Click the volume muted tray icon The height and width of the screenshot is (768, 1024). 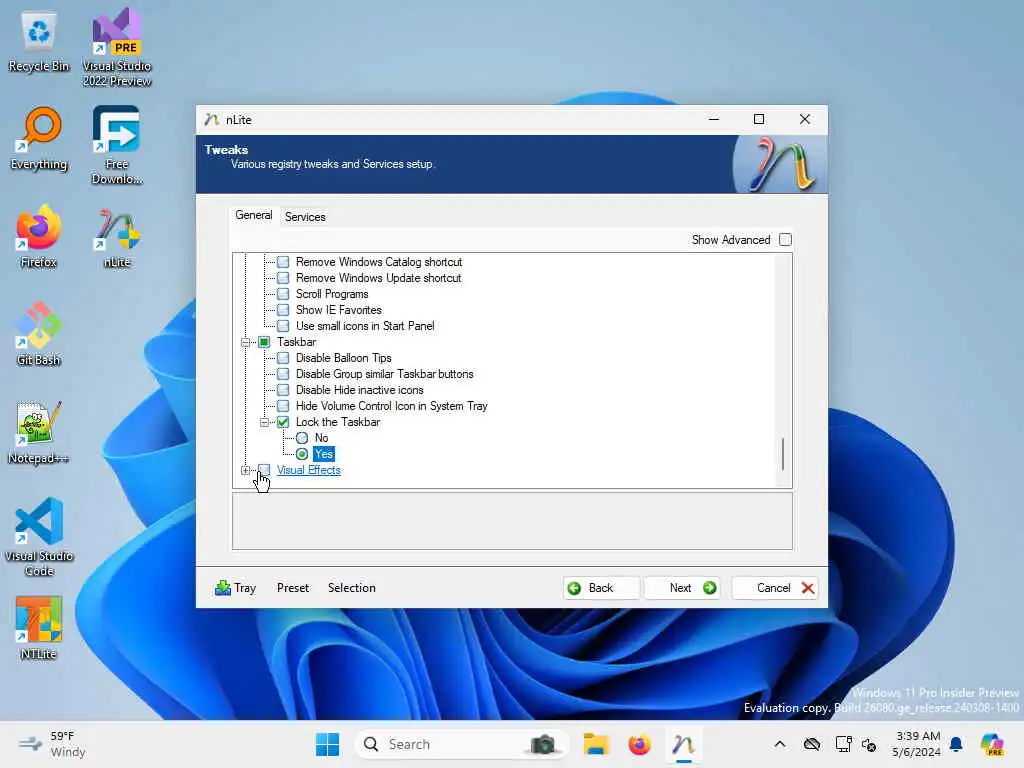[x=869, y=744]
